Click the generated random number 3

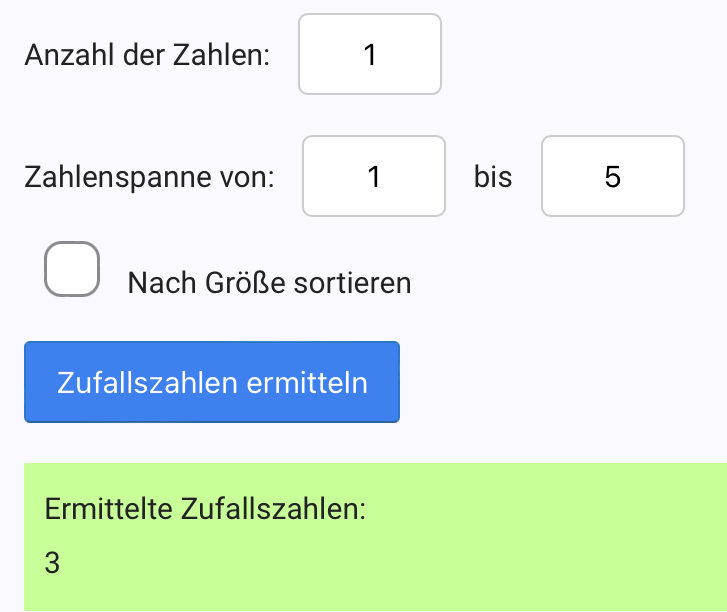tap(53, 563)
